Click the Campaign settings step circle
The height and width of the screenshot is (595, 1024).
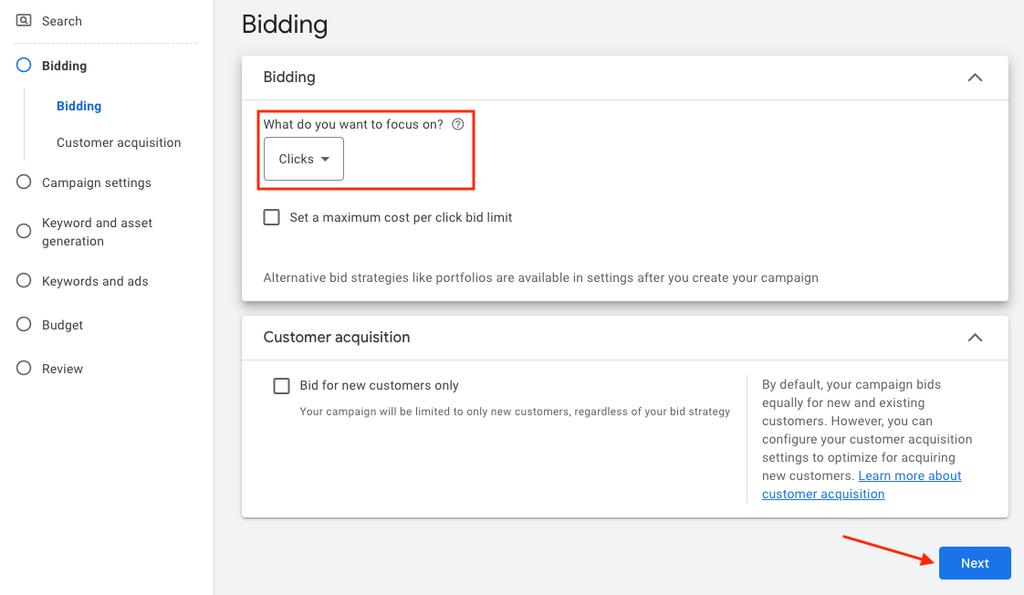point(24,182)
